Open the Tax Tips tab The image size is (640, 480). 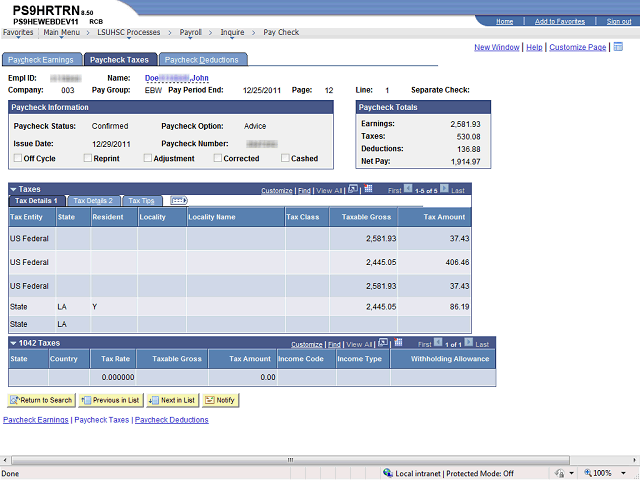[141, 200]
